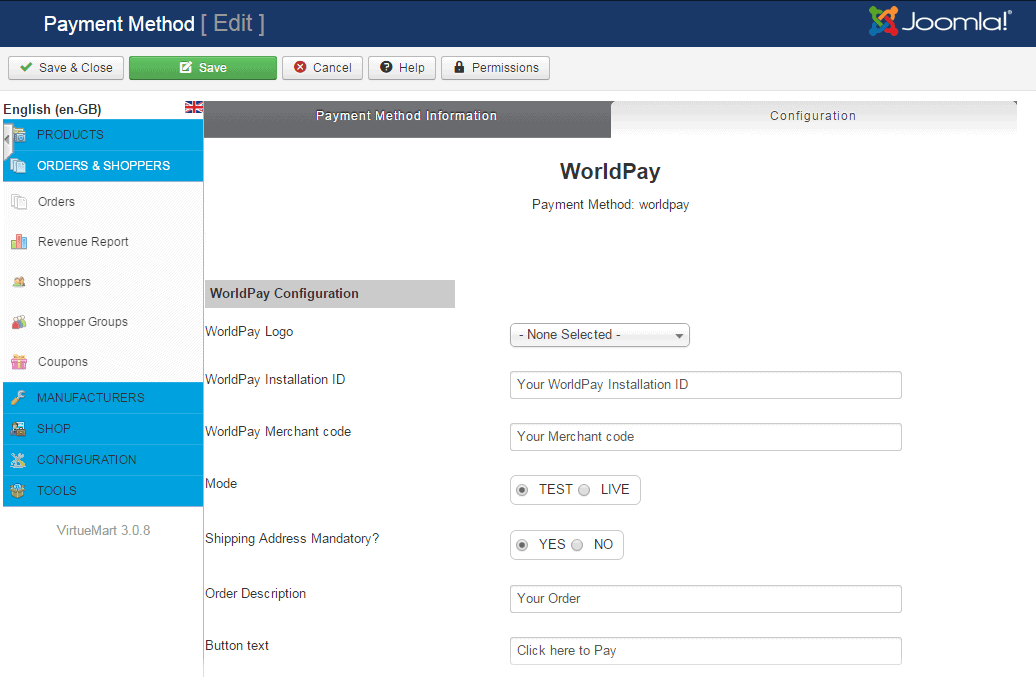Expand the SHOP menu section

[x=103, y=429]
